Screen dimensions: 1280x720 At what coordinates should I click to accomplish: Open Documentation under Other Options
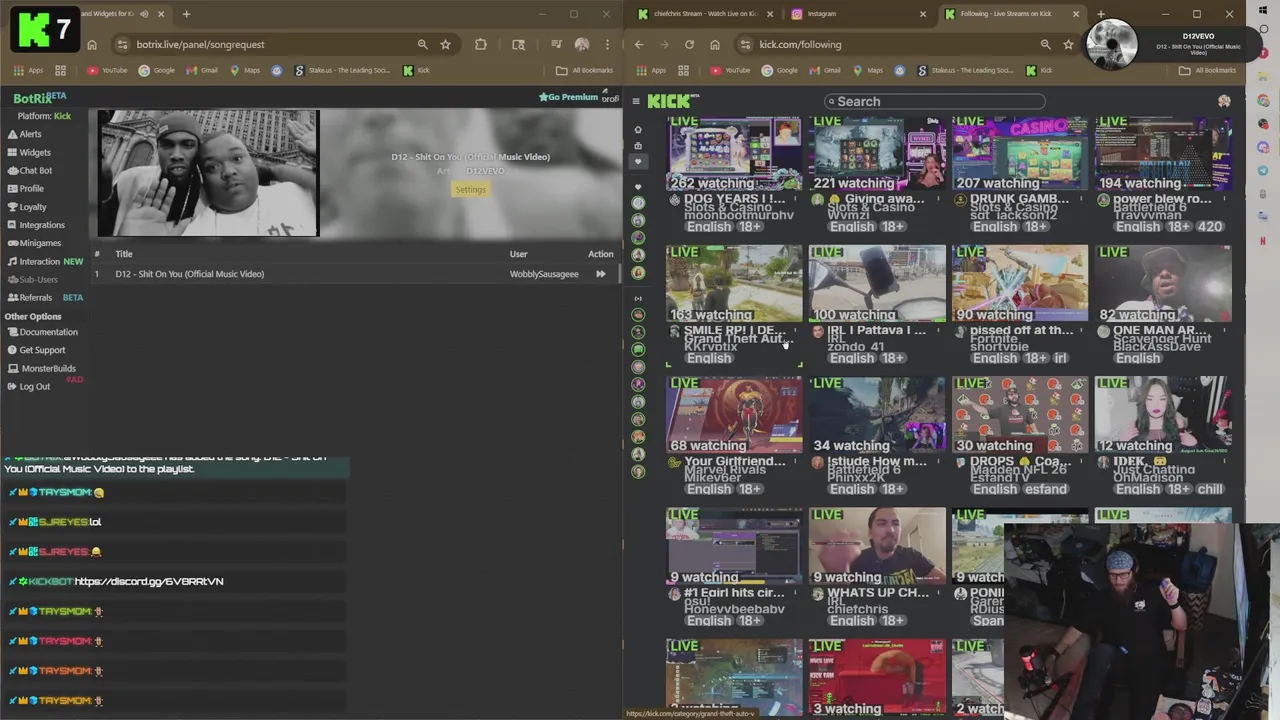tap(41, 332)
